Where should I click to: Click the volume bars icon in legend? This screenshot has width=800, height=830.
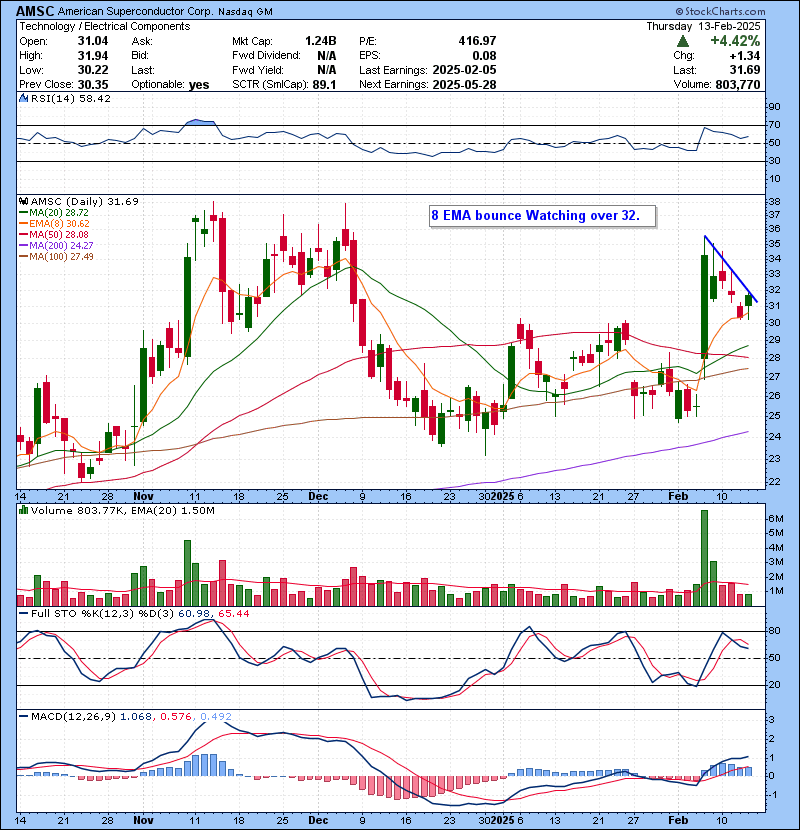[x=23, y=510]
